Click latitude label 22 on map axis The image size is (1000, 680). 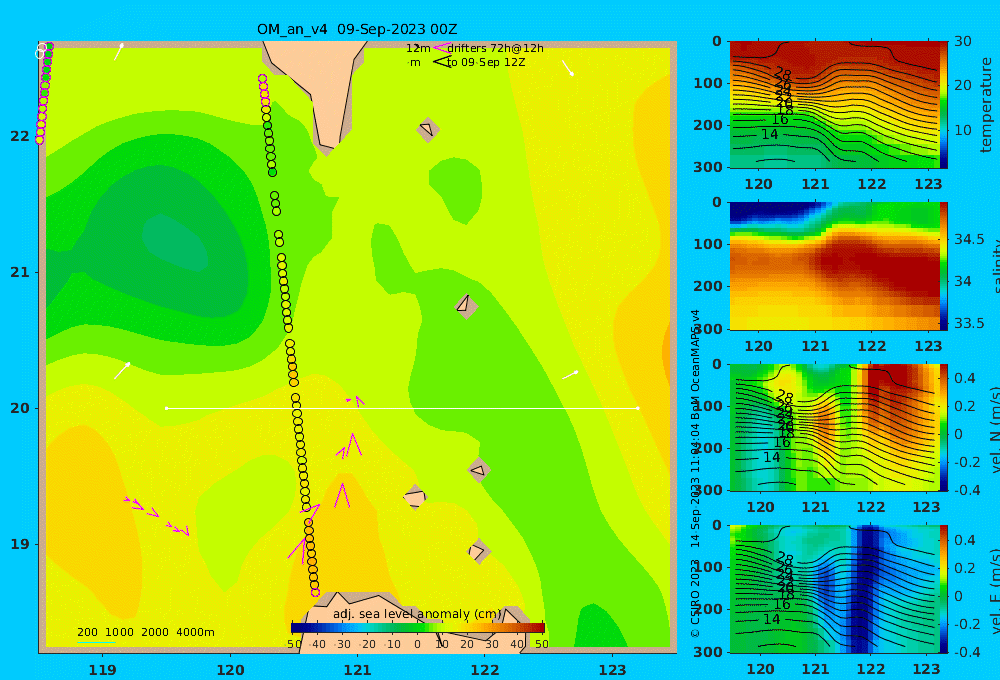(x=20, y=136)
